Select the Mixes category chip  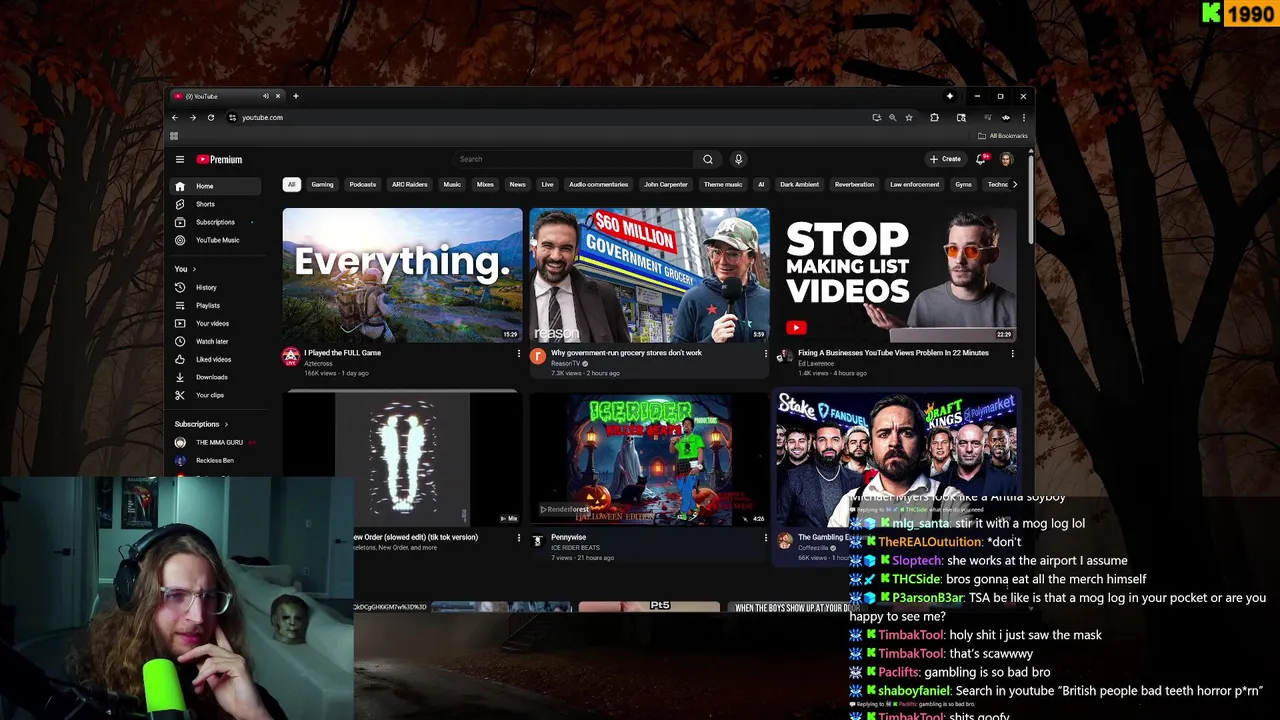485,184
